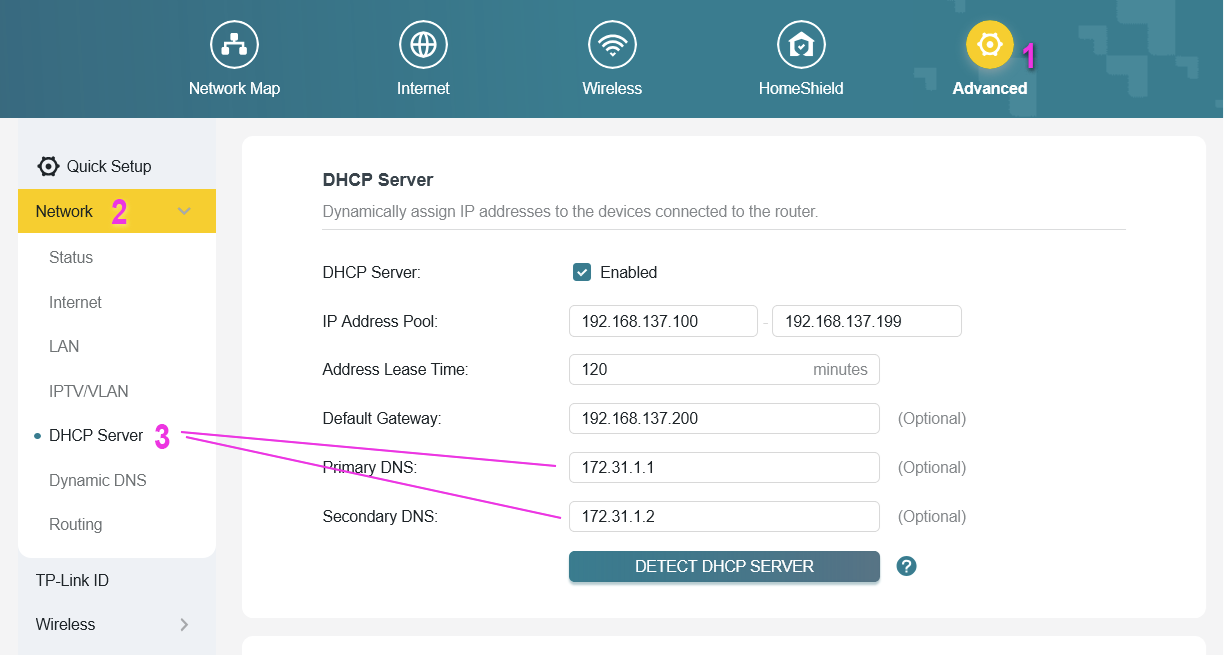Click the Advanced gear icon

tap(989, 45)
